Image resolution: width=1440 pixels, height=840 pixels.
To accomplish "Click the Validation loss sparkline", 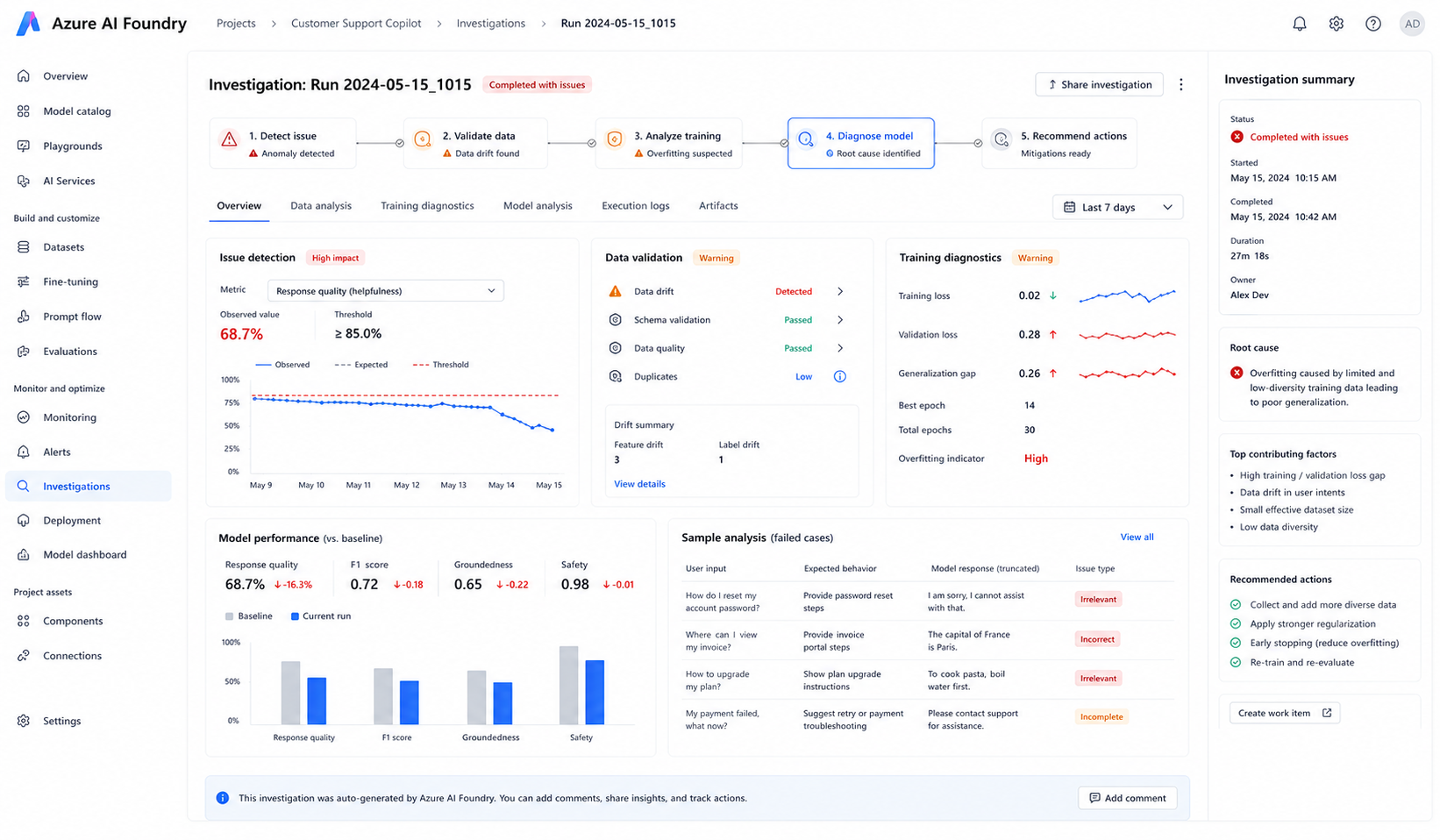I will [1127, 335].
